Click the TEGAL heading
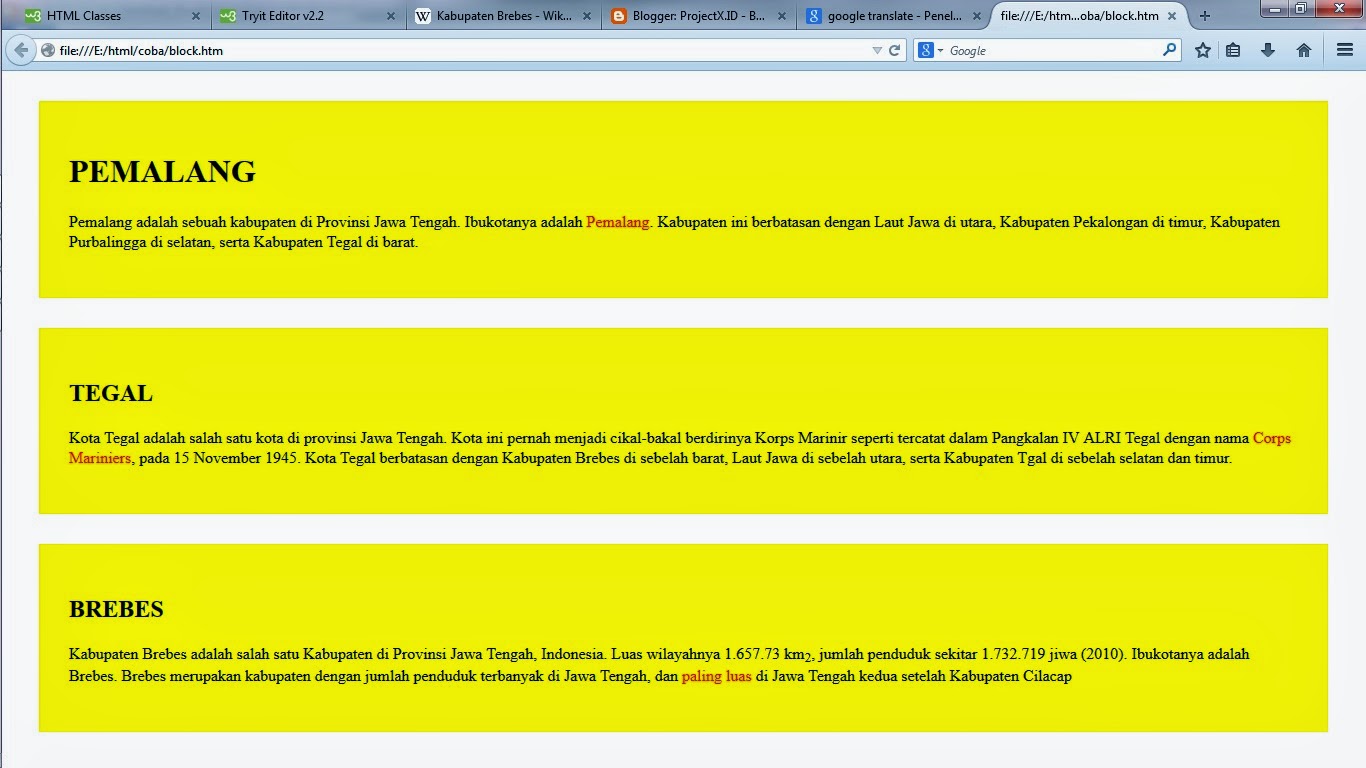Viewport: 1366px width, 768px height. tap(111, 393)
